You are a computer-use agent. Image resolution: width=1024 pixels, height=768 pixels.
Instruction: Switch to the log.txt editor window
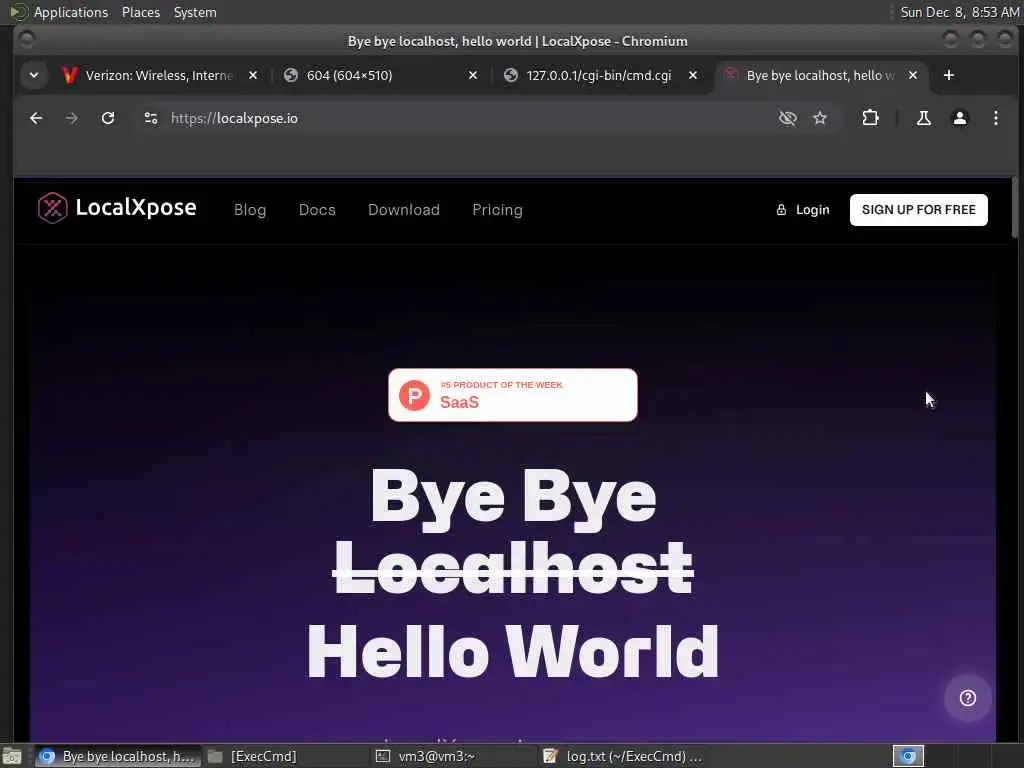pos(624,756)
